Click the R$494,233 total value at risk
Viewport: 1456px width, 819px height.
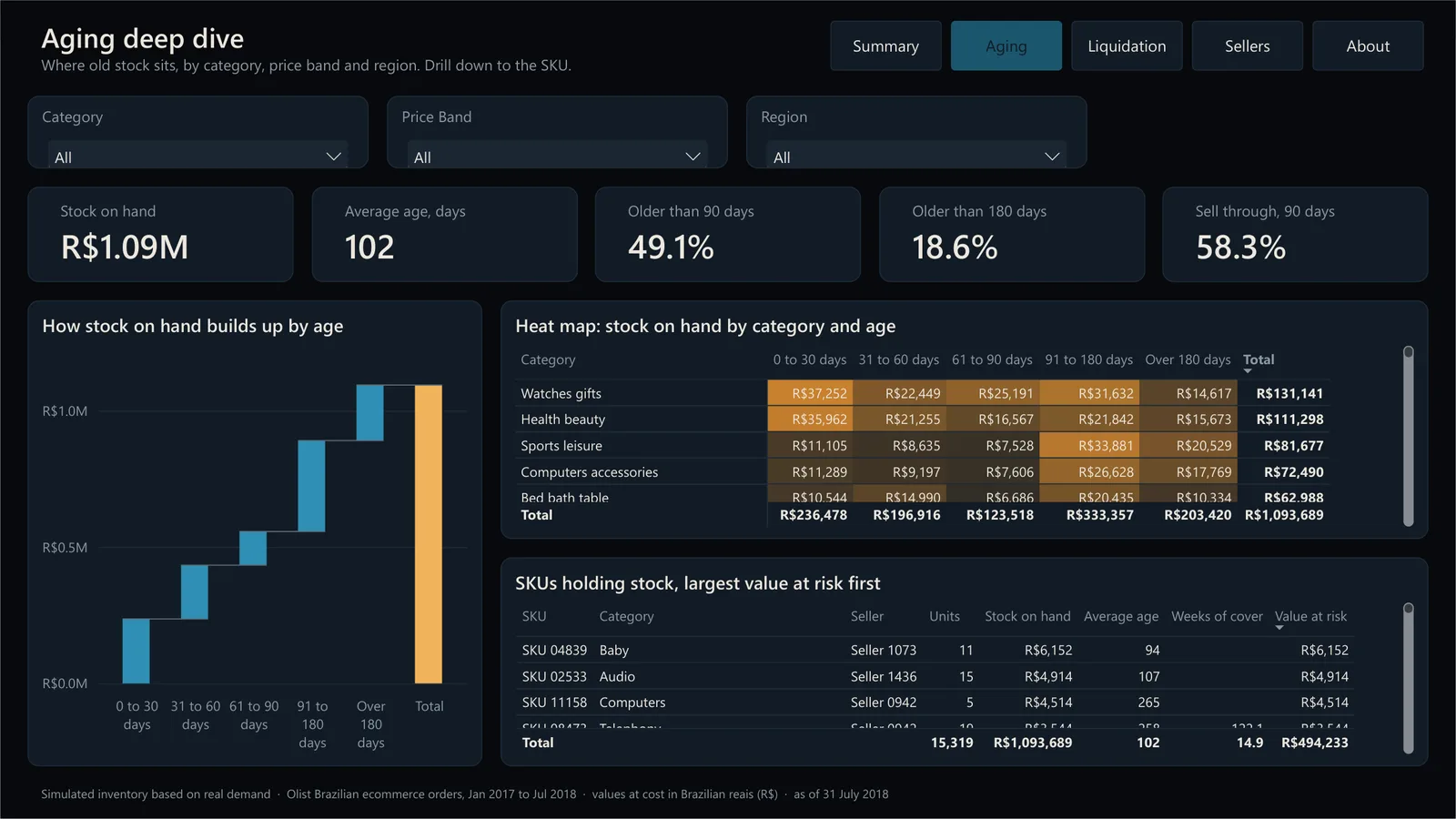(x=1315, y=743)
